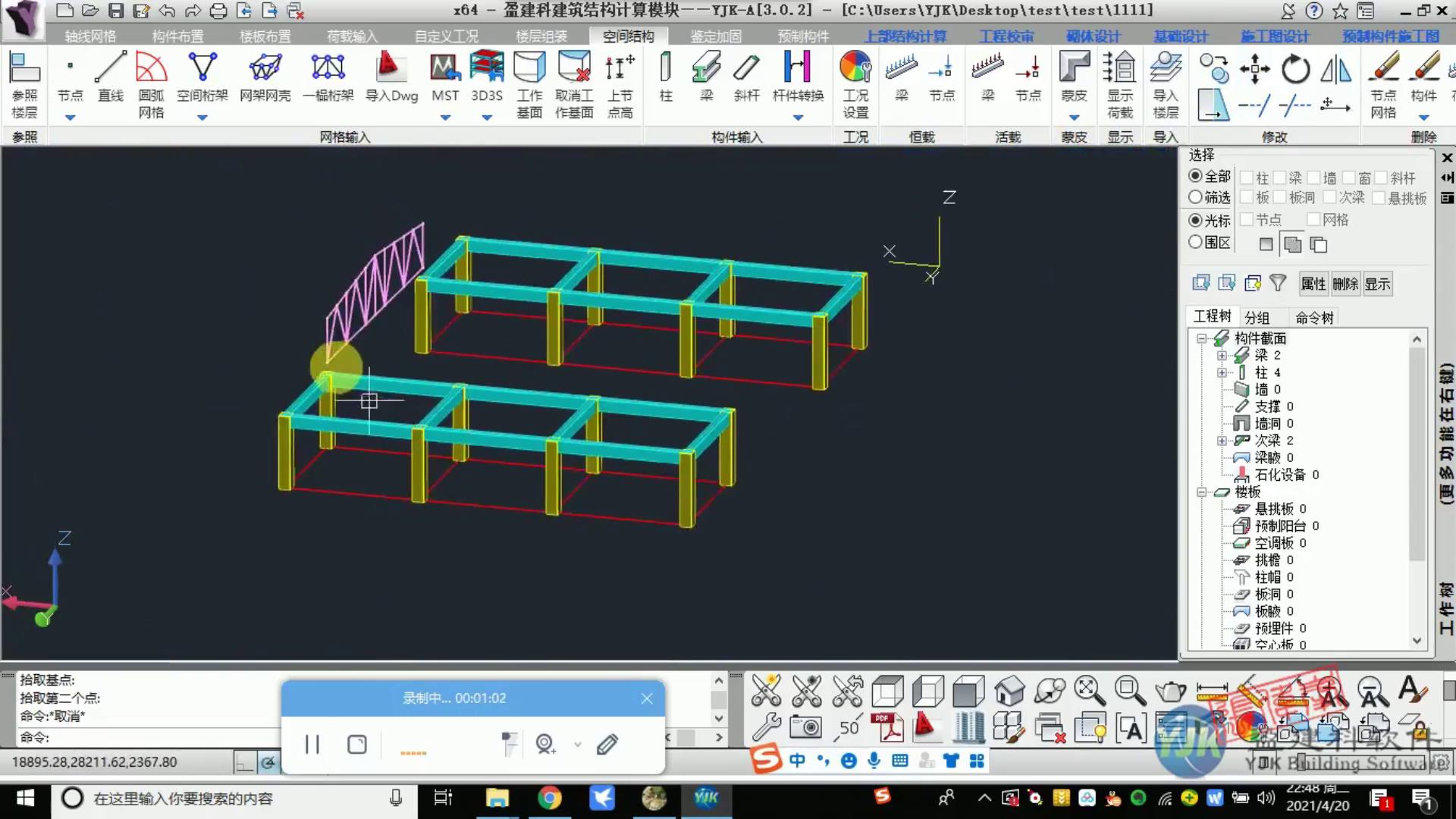Open the MST dropdown arrow

[x=445, y=118]
